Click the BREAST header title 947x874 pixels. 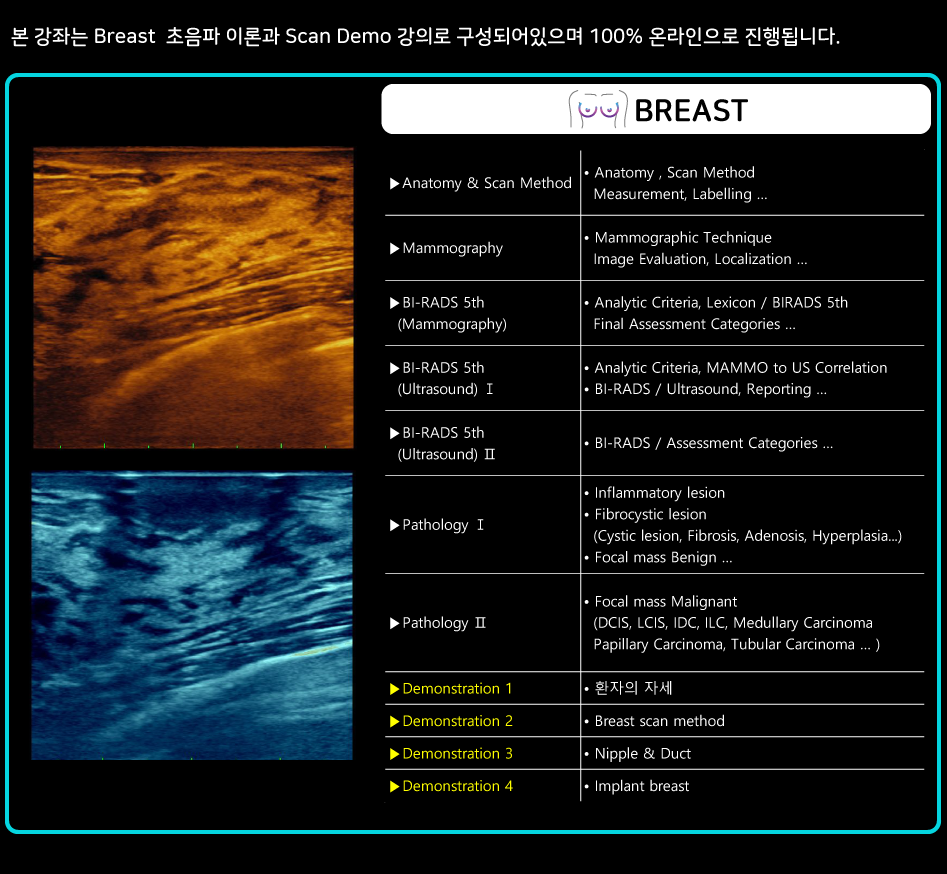tap(691, 111)
